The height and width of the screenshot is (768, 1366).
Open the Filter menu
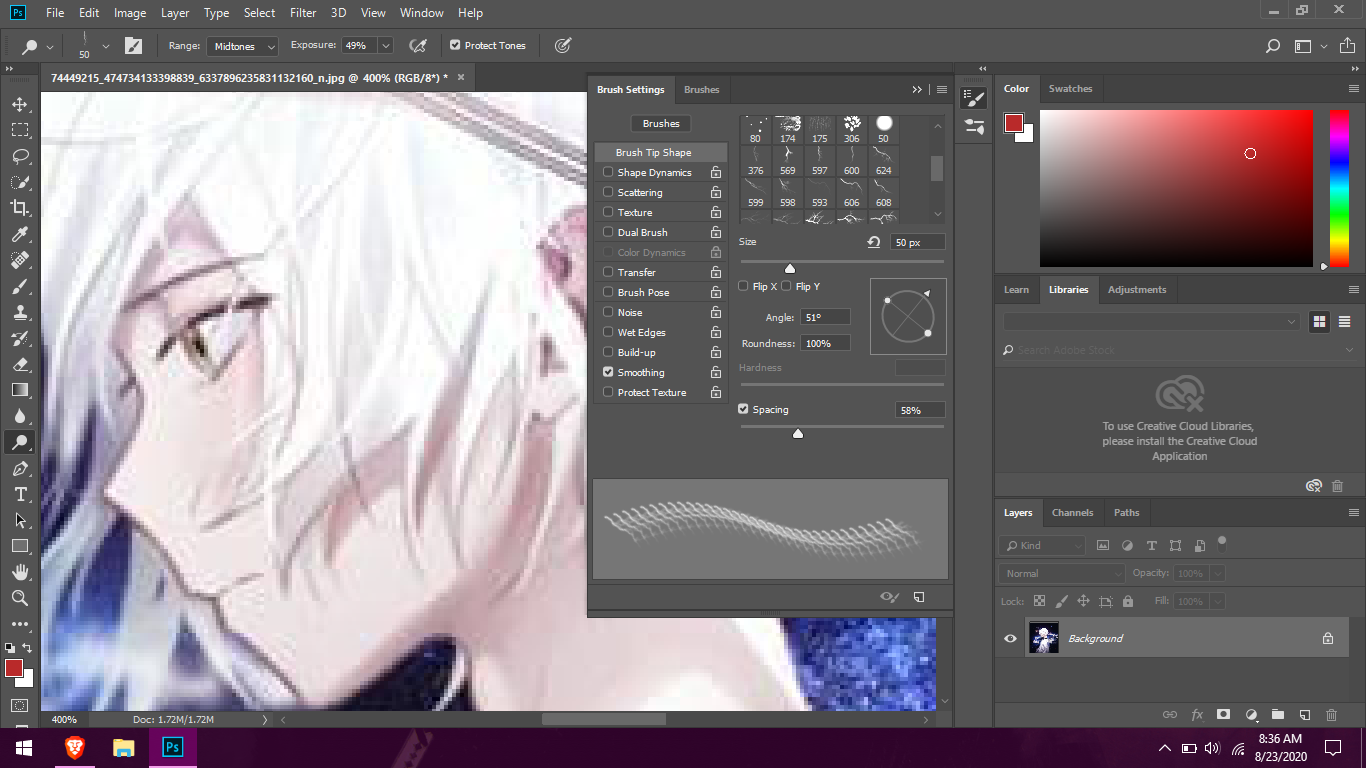tap(302, 13)
